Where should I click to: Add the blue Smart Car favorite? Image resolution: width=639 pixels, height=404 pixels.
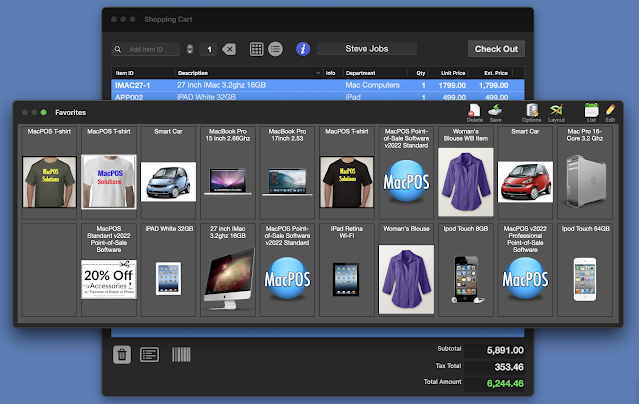pos(168,173)
